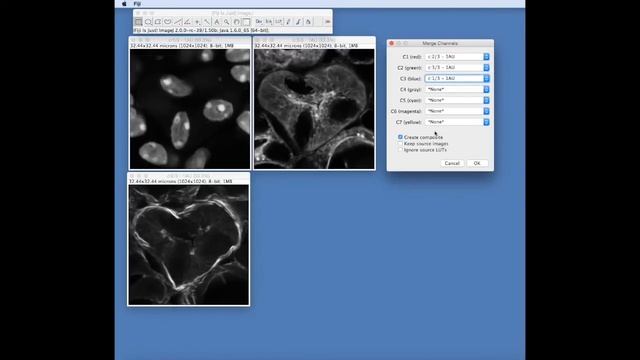Open the C5 (cyan) channel dropdown
Viewport: 640px width, 360px height.
pos(457,100)
